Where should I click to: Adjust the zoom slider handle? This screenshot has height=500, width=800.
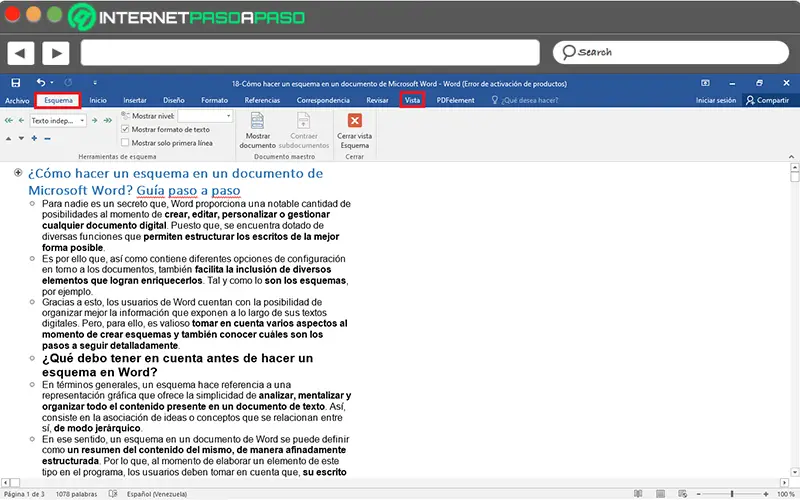[732, 494]
